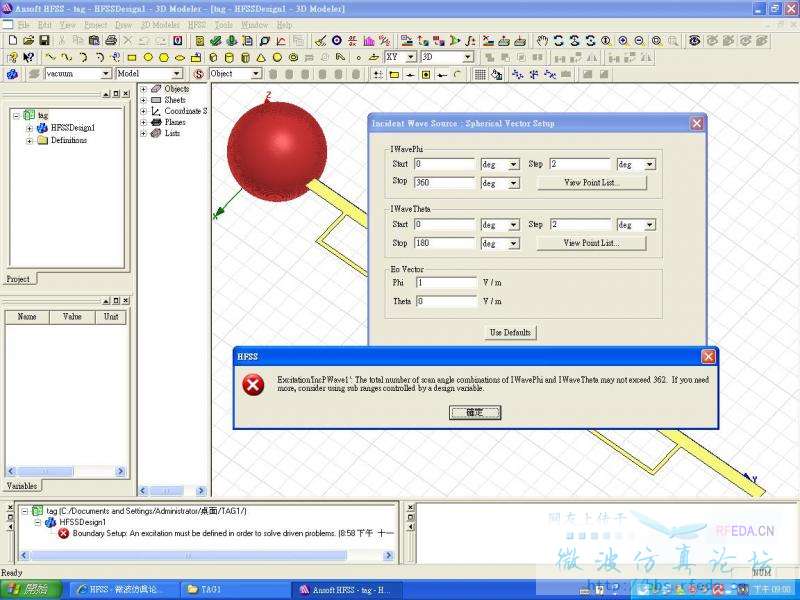Image resolution: width=800 pixels, height=600 pixels.
Task: Select the Draw Cone tool
Action: click(x=261, y=58)
